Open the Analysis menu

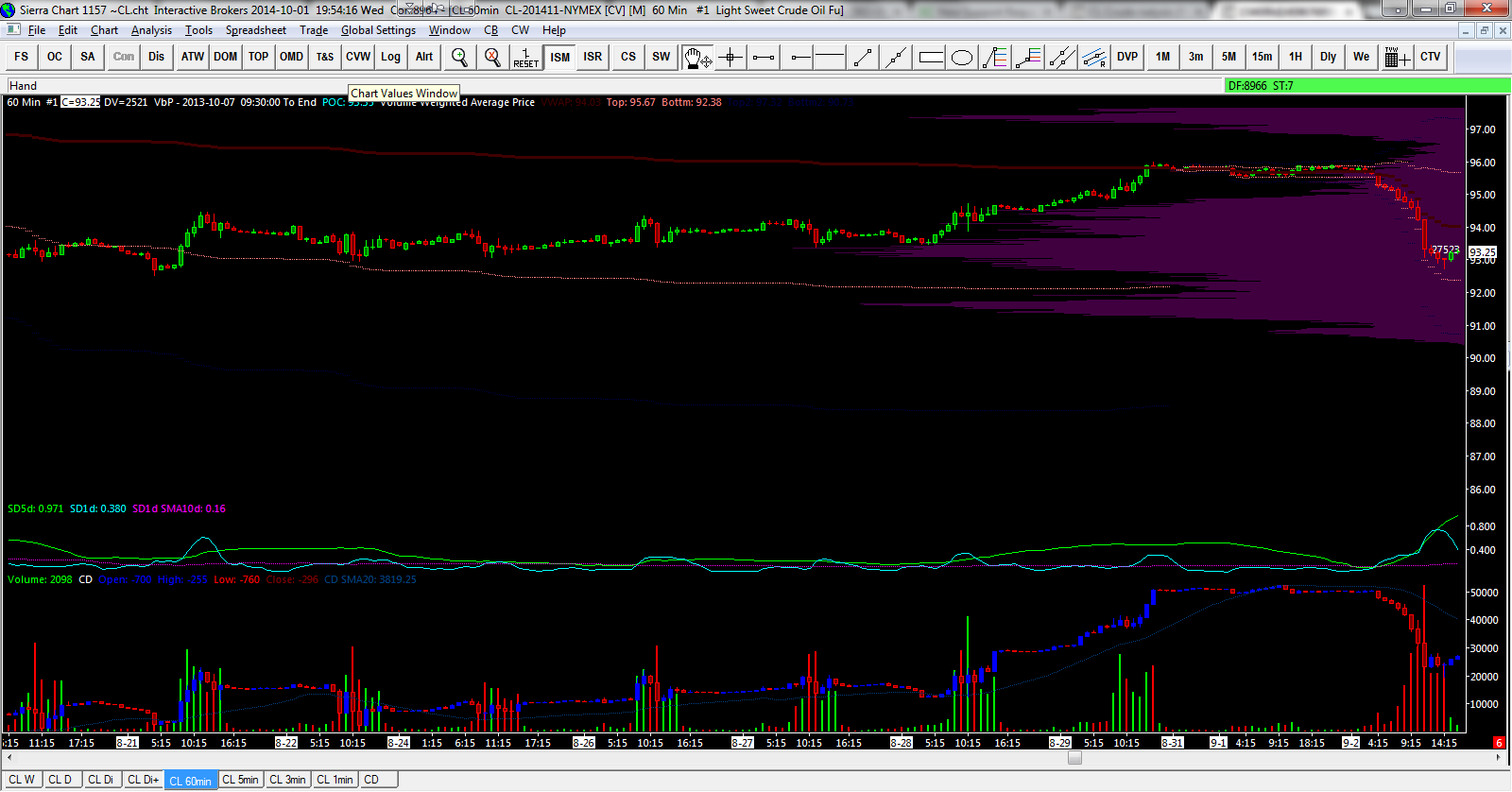pos(152,30)
